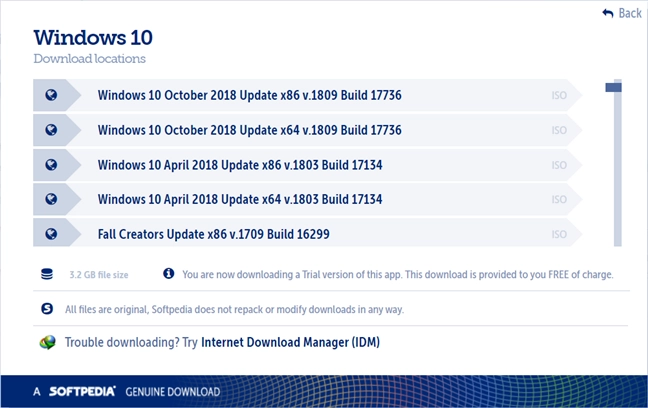The width and height of the screenshot is (648, 408).
Task: Open the Internet Download Manager (IDM) link
Action: coord(290,342)
